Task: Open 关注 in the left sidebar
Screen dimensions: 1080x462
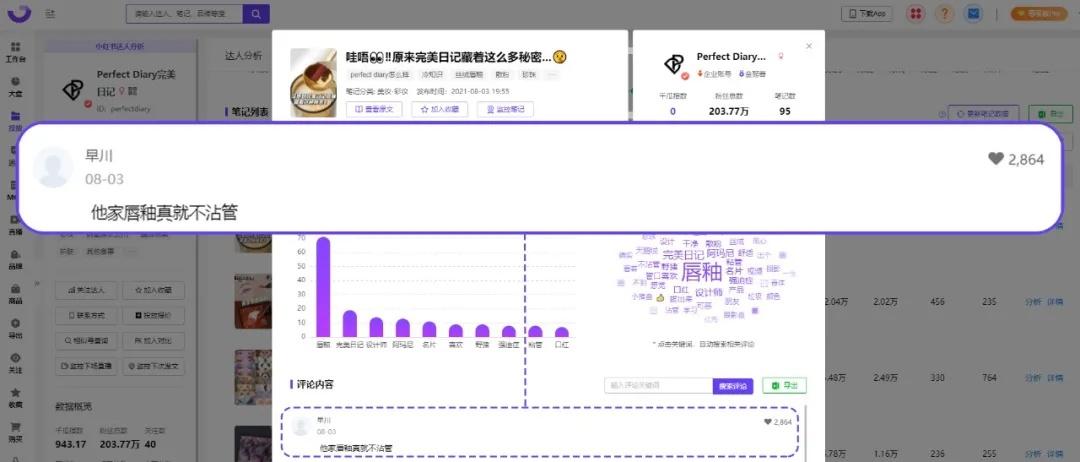Action: tap(15, 362)
